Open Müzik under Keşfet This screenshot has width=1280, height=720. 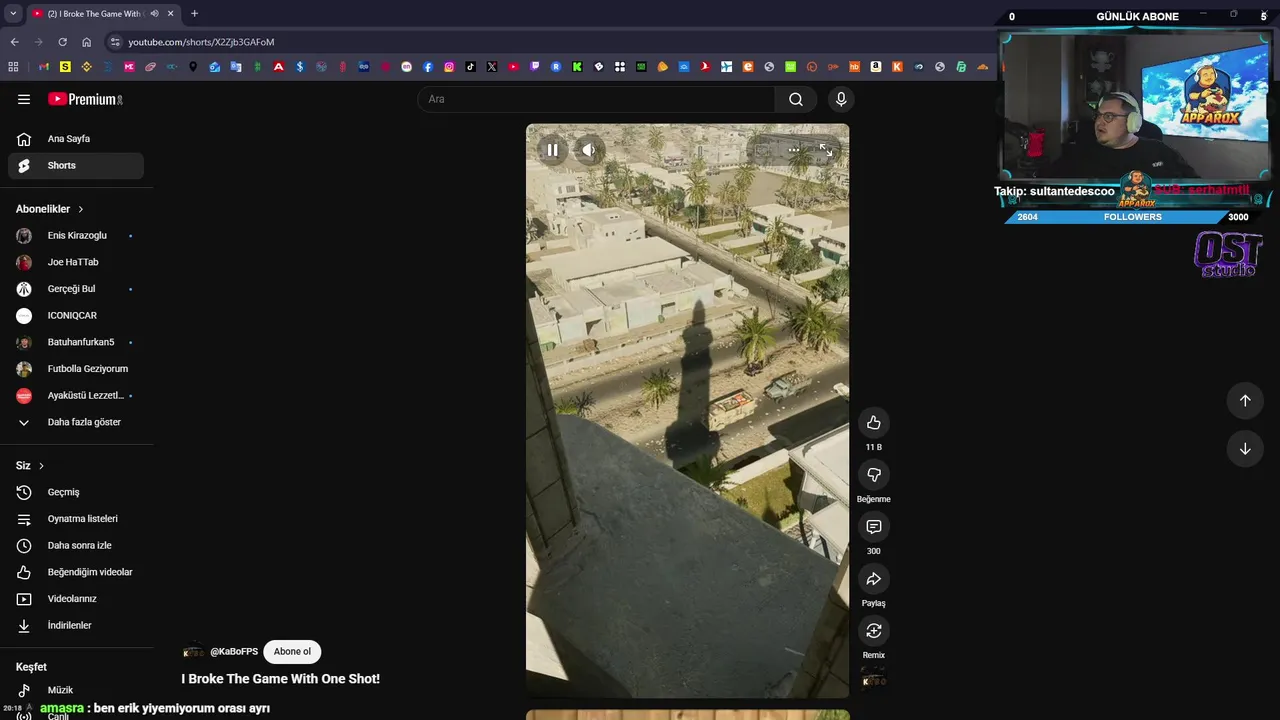pyautogui.click(x=76, y=690)
